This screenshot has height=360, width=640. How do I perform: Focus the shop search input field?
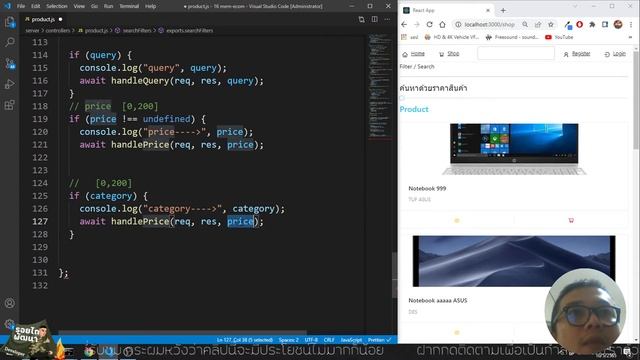(x=516, y=53)
